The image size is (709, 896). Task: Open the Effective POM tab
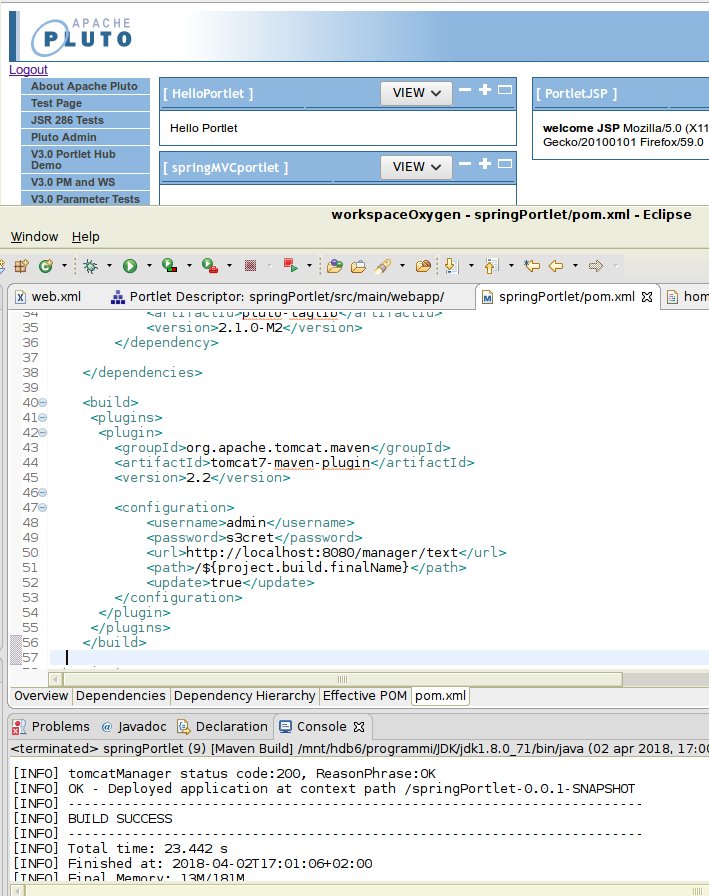[364, 696]
